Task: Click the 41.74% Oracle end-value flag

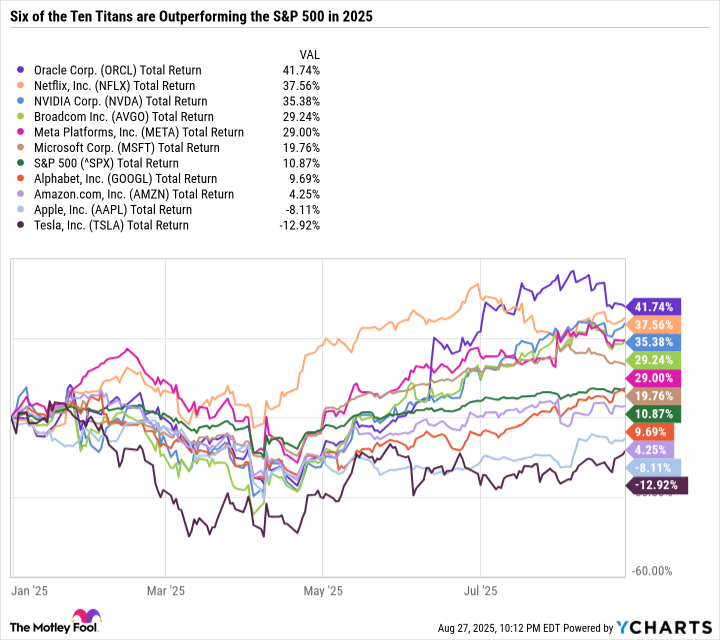Action: coord(656,308)
